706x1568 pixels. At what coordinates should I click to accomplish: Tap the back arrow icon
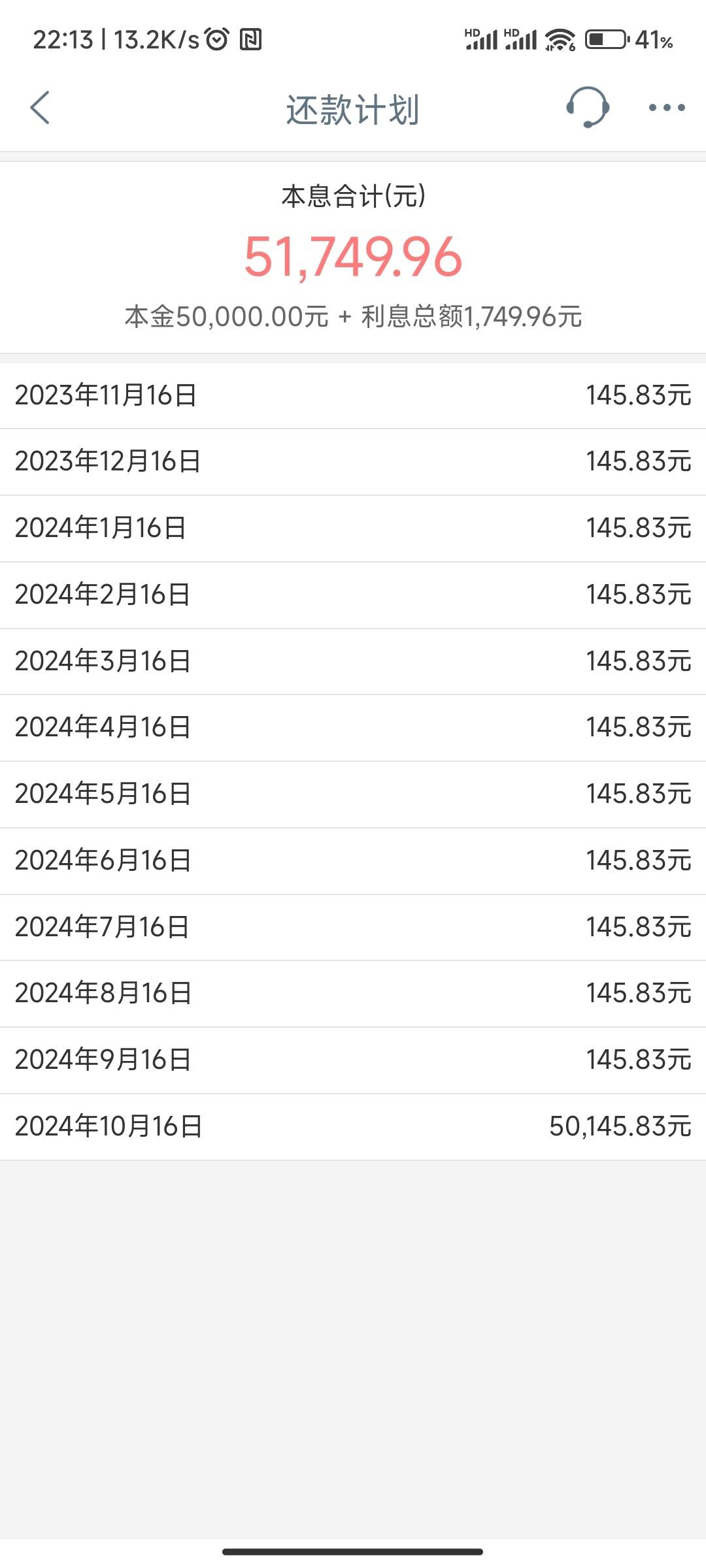point(40,108)
